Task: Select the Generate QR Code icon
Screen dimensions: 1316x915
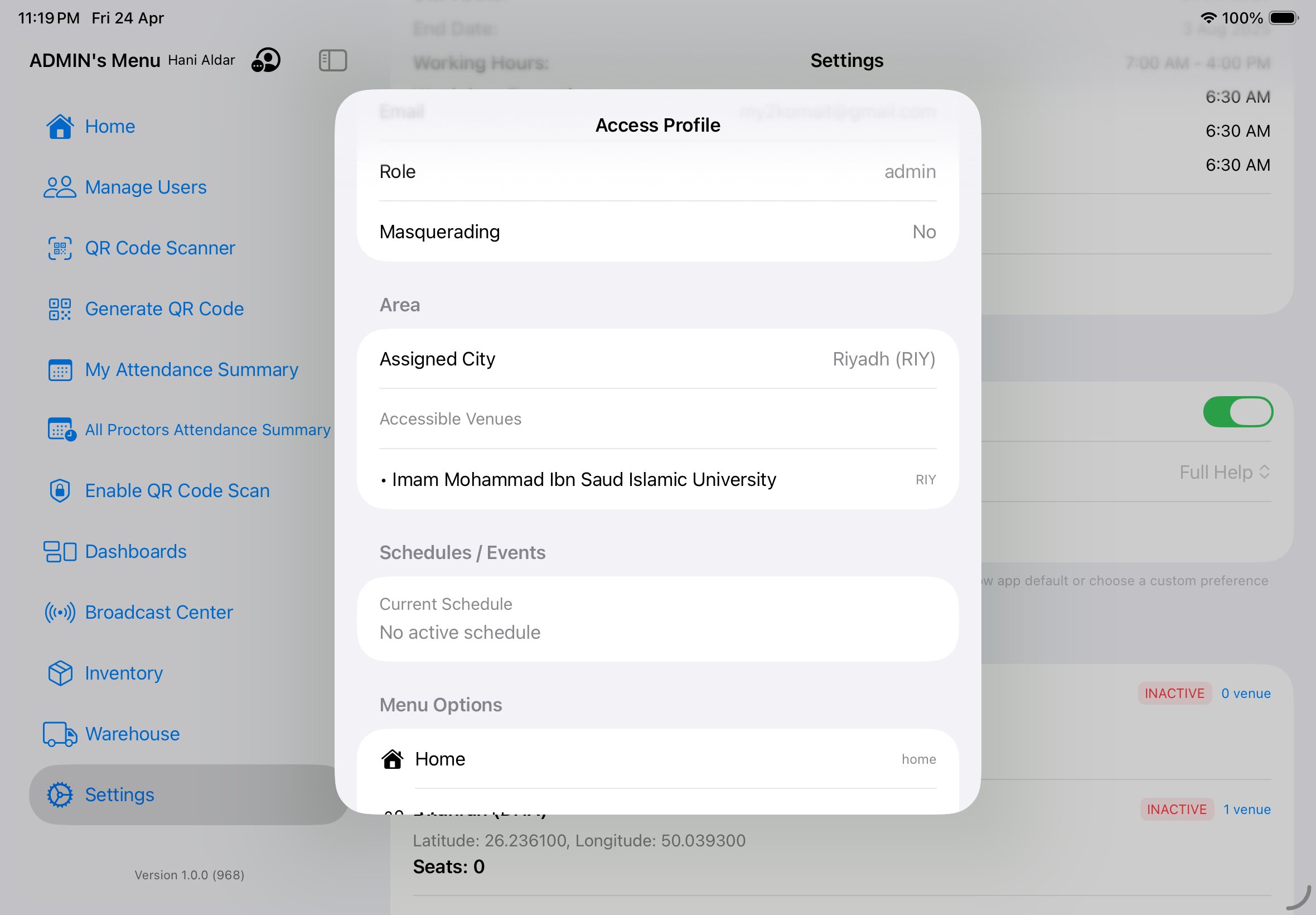Action: pyautogui.click(x=60, y=309)
